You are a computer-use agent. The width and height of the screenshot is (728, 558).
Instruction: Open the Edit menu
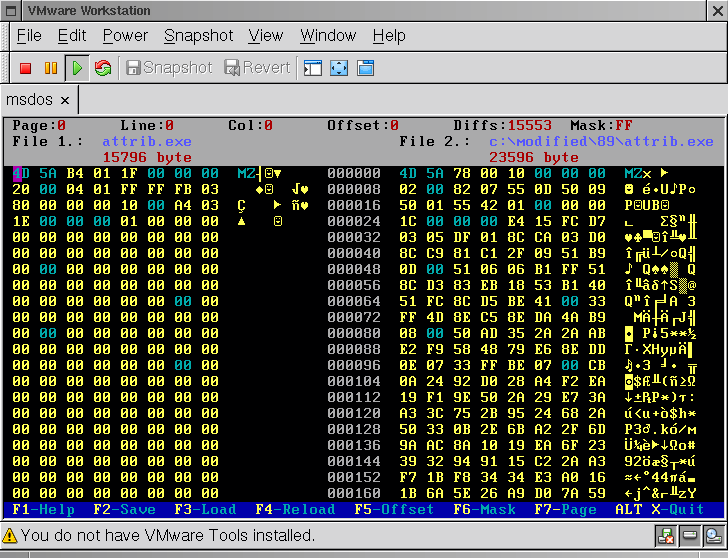(72, 36)
